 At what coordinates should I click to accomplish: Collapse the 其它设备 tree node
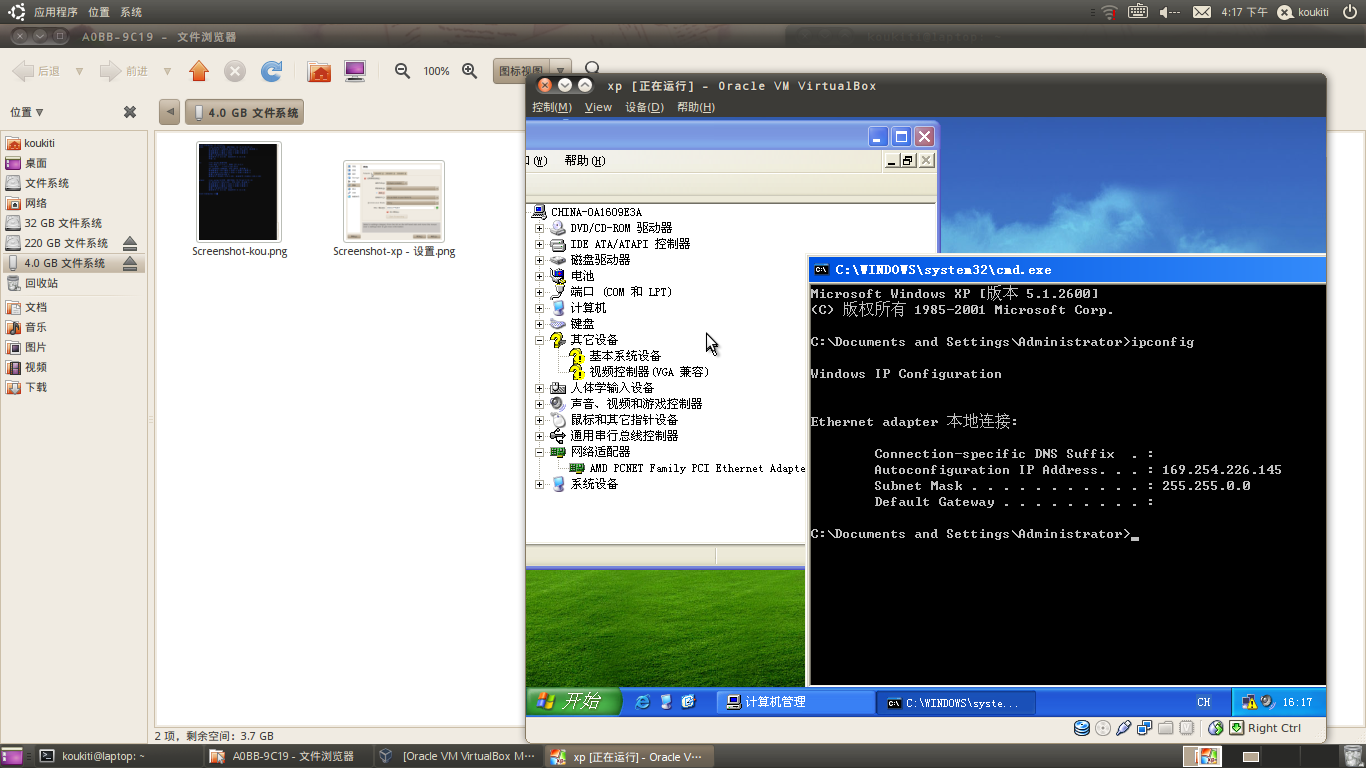[540, 340]
